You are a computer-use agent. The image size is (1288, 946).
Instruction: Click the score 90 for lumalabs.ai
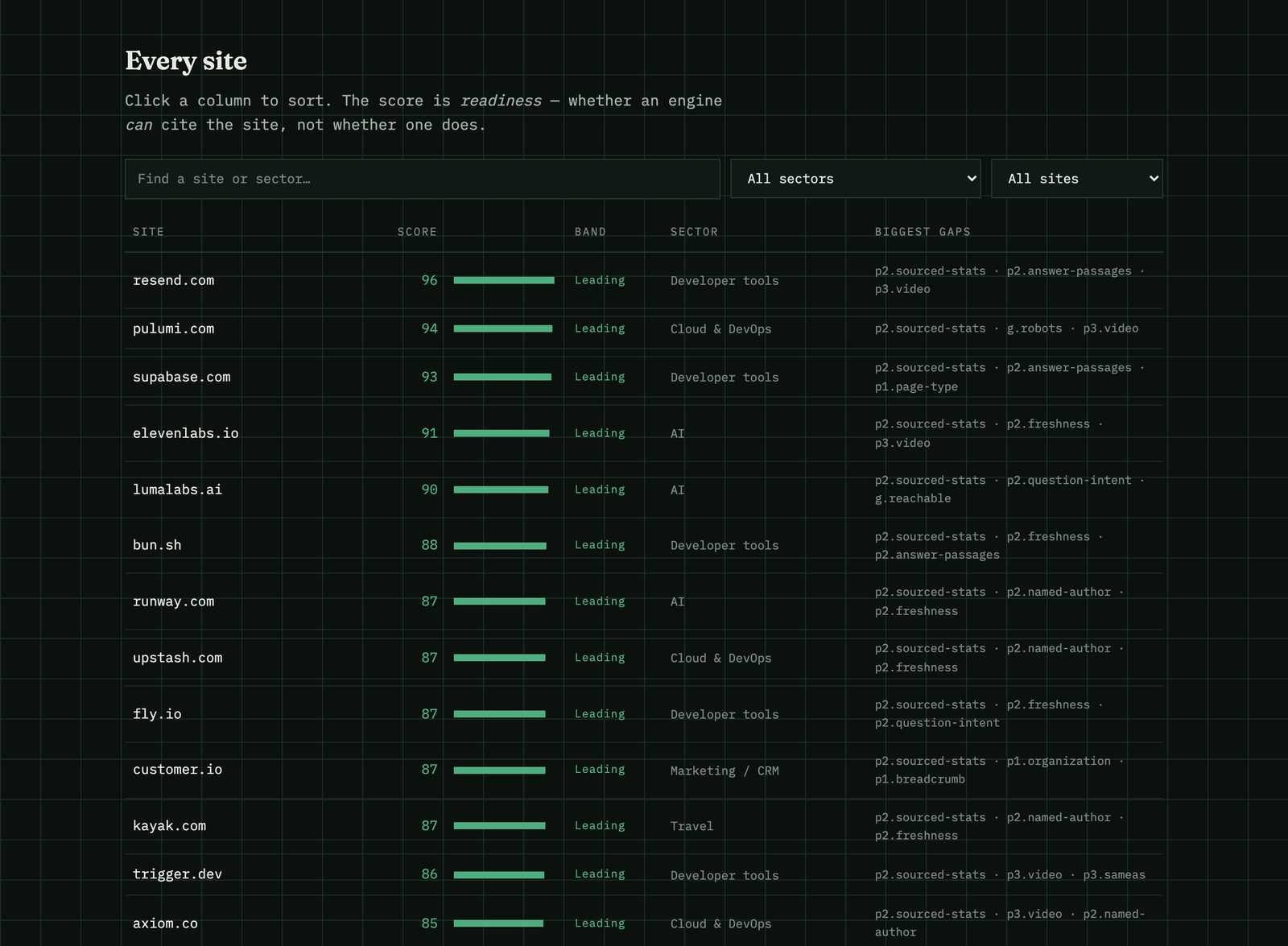tap(430, 490)
